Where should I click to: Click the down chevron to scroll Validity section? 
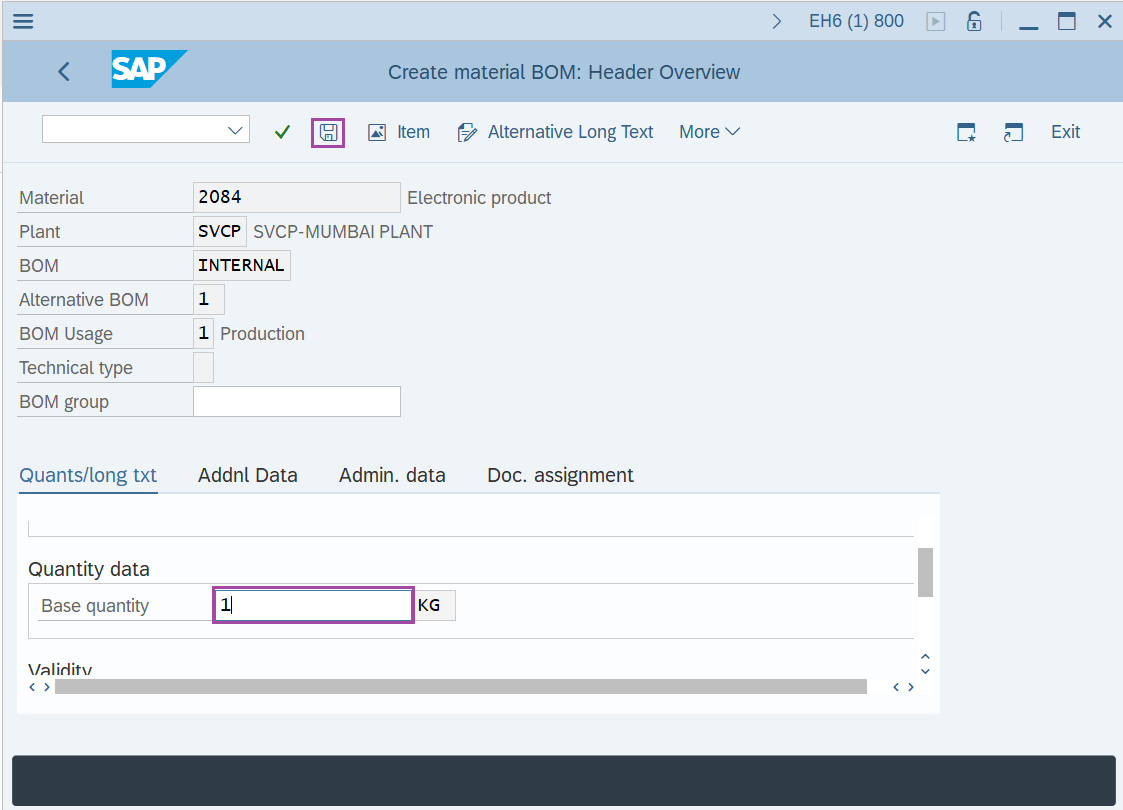(924, 671)
